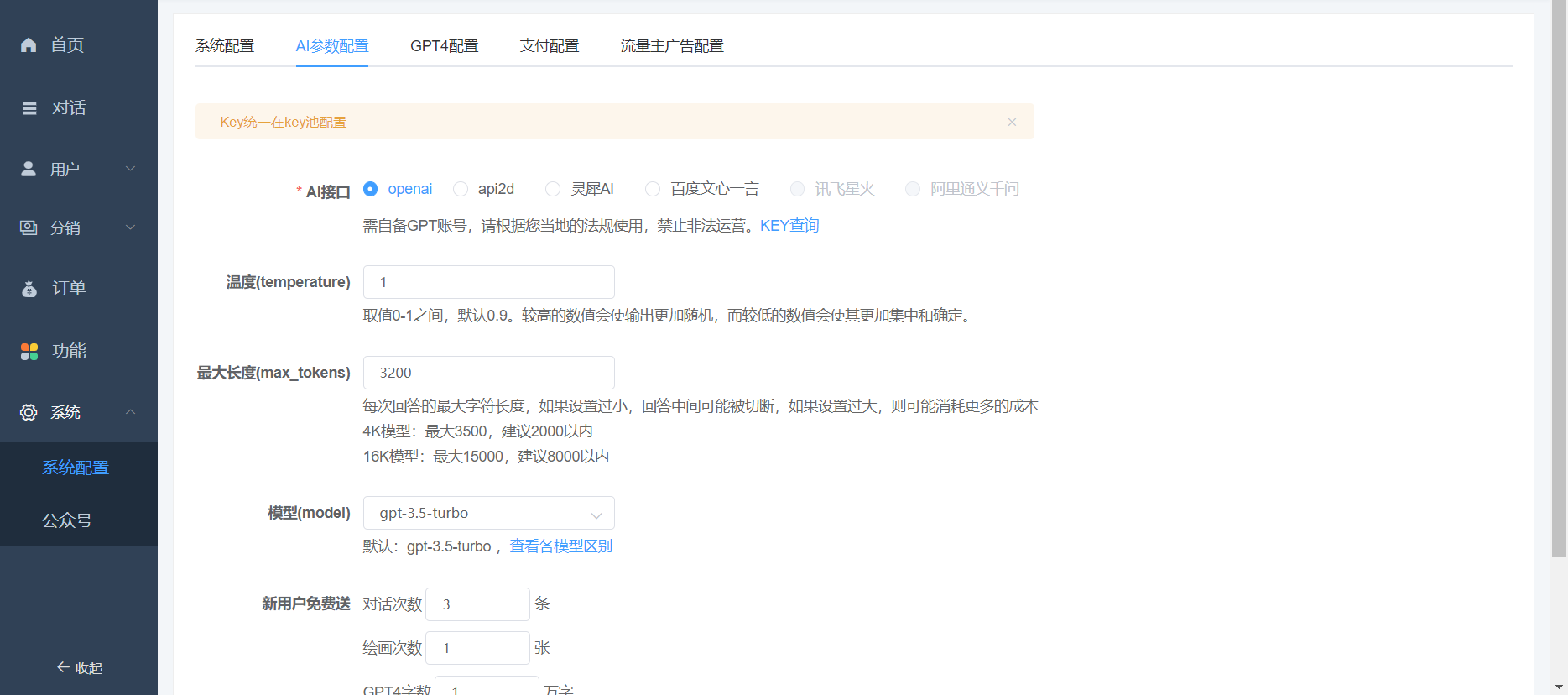1568x695 pixels.
Task: Expand the 分销 menu chevron
Action: (131, 227)
